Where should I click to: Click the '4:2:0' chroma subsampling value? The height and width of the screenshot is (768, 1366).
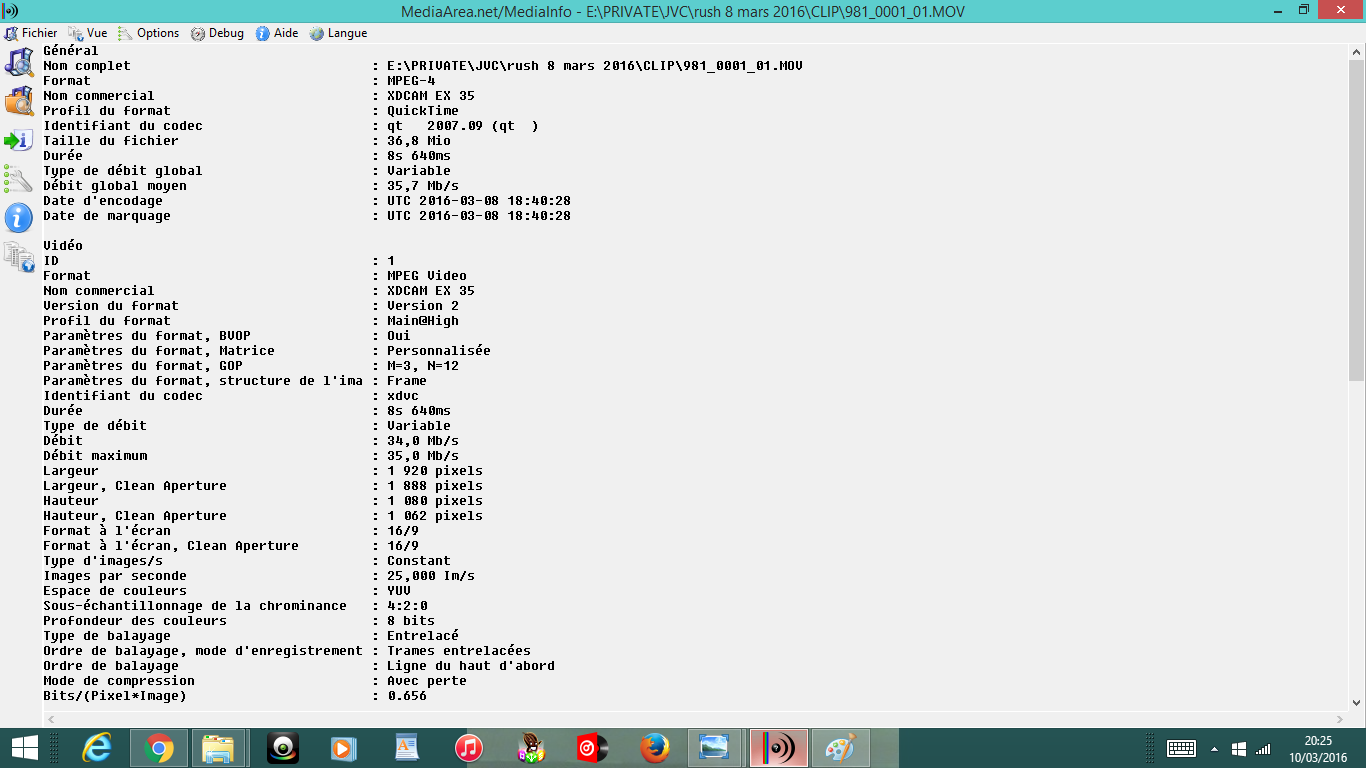tap(407, 606)
